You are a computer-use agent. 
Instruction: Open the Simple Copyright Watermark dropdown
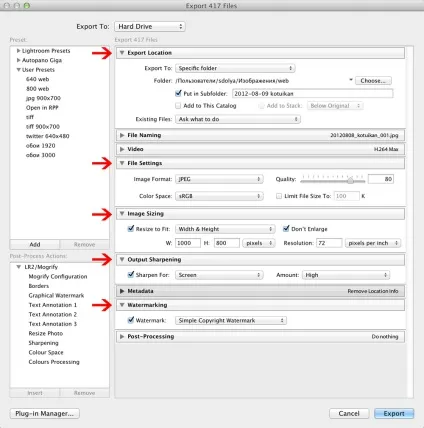tap(231, 320)
